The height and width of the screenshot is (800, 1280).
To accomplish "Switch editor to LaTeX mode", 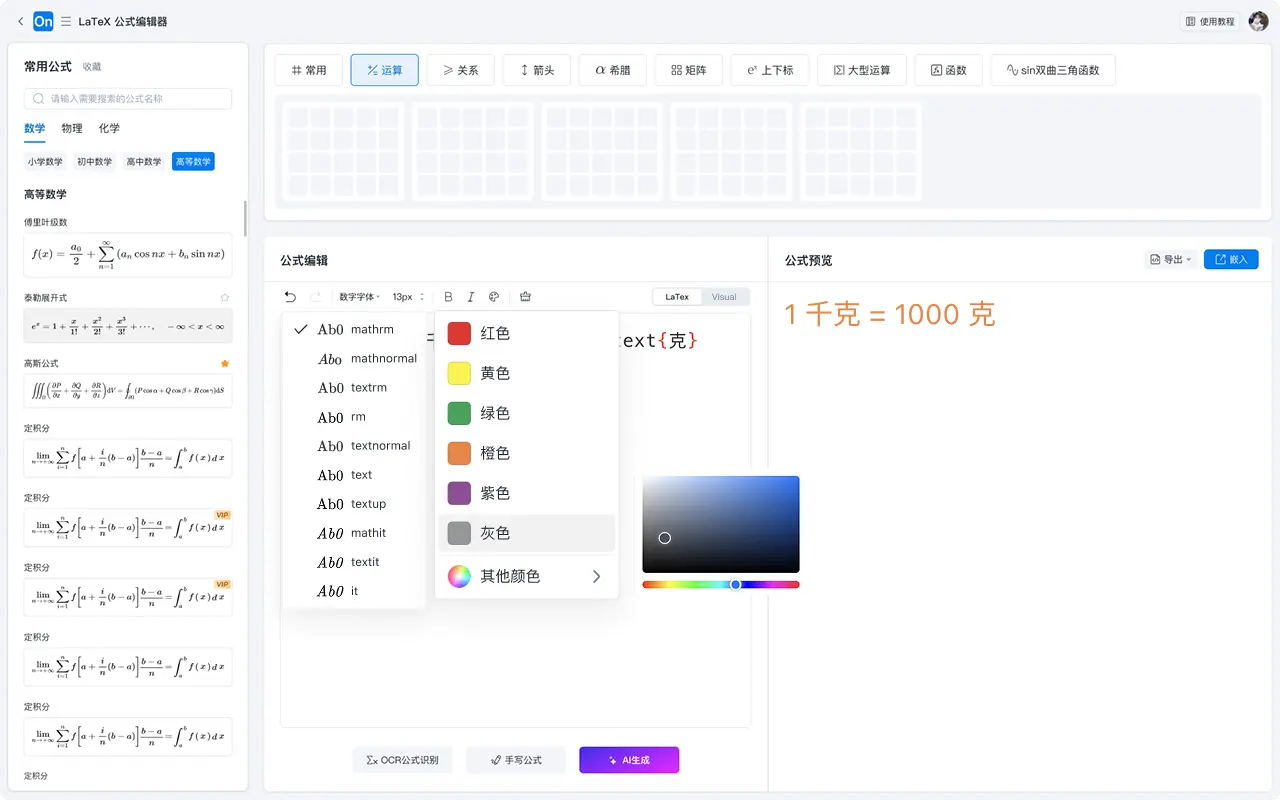I will pyautogui.click(x=677, y=297).
